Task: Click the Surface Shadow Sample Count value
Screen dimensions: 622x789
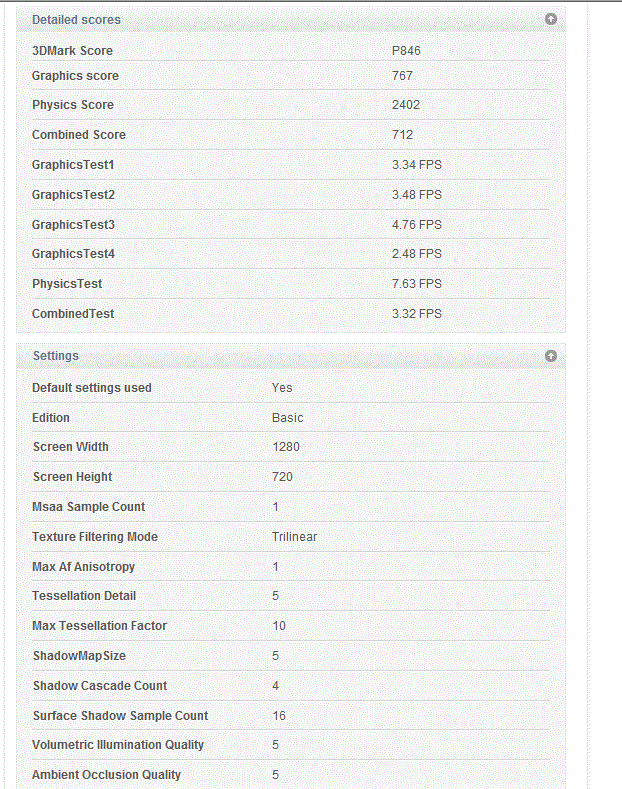Action: [278, 716]
